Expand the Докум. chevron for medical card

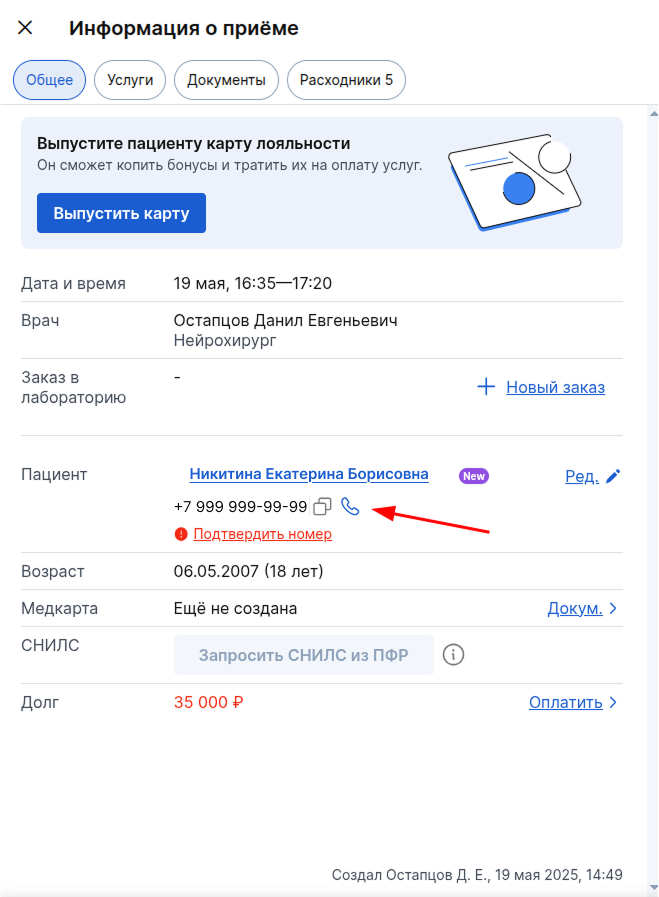(613, 608)
